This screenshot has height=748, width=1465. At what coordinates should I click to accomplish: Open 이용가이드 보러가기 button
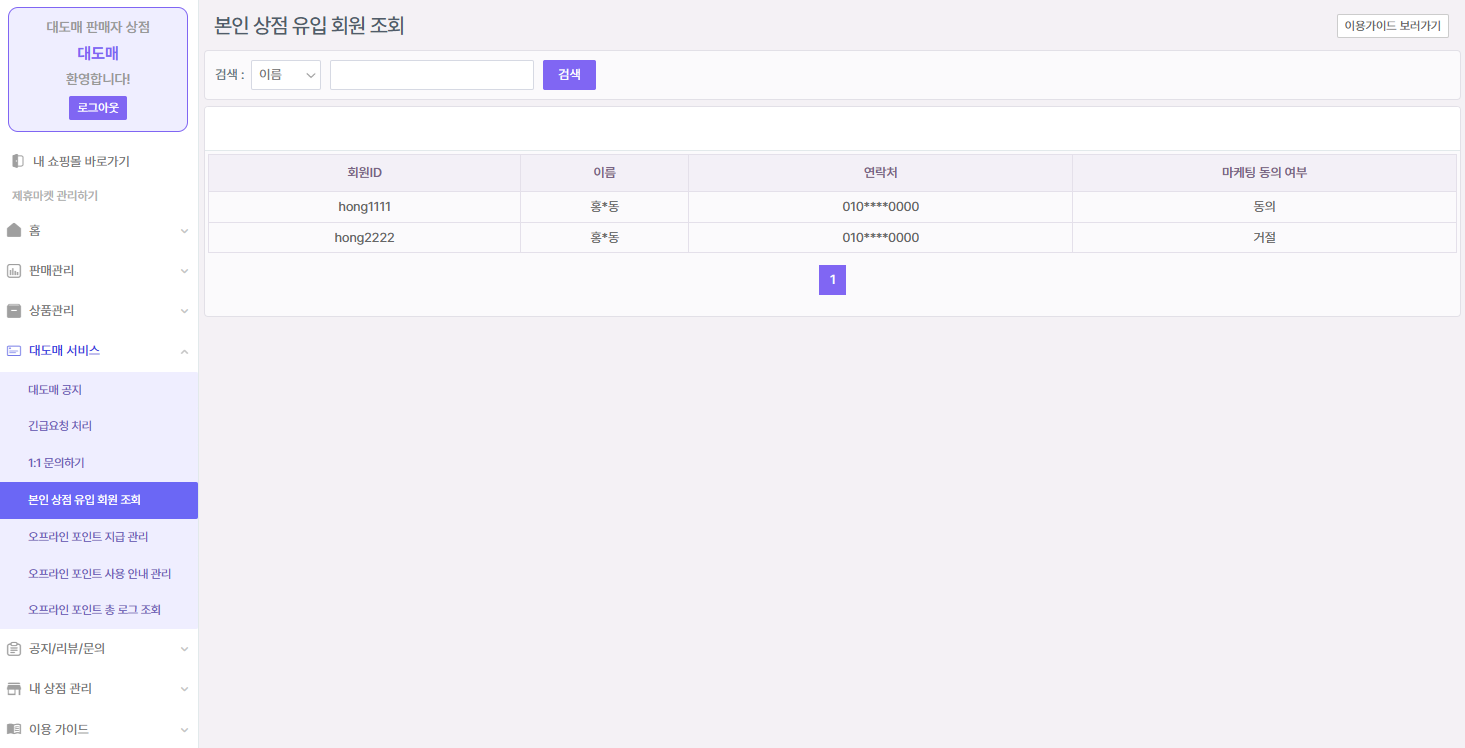1392,26
